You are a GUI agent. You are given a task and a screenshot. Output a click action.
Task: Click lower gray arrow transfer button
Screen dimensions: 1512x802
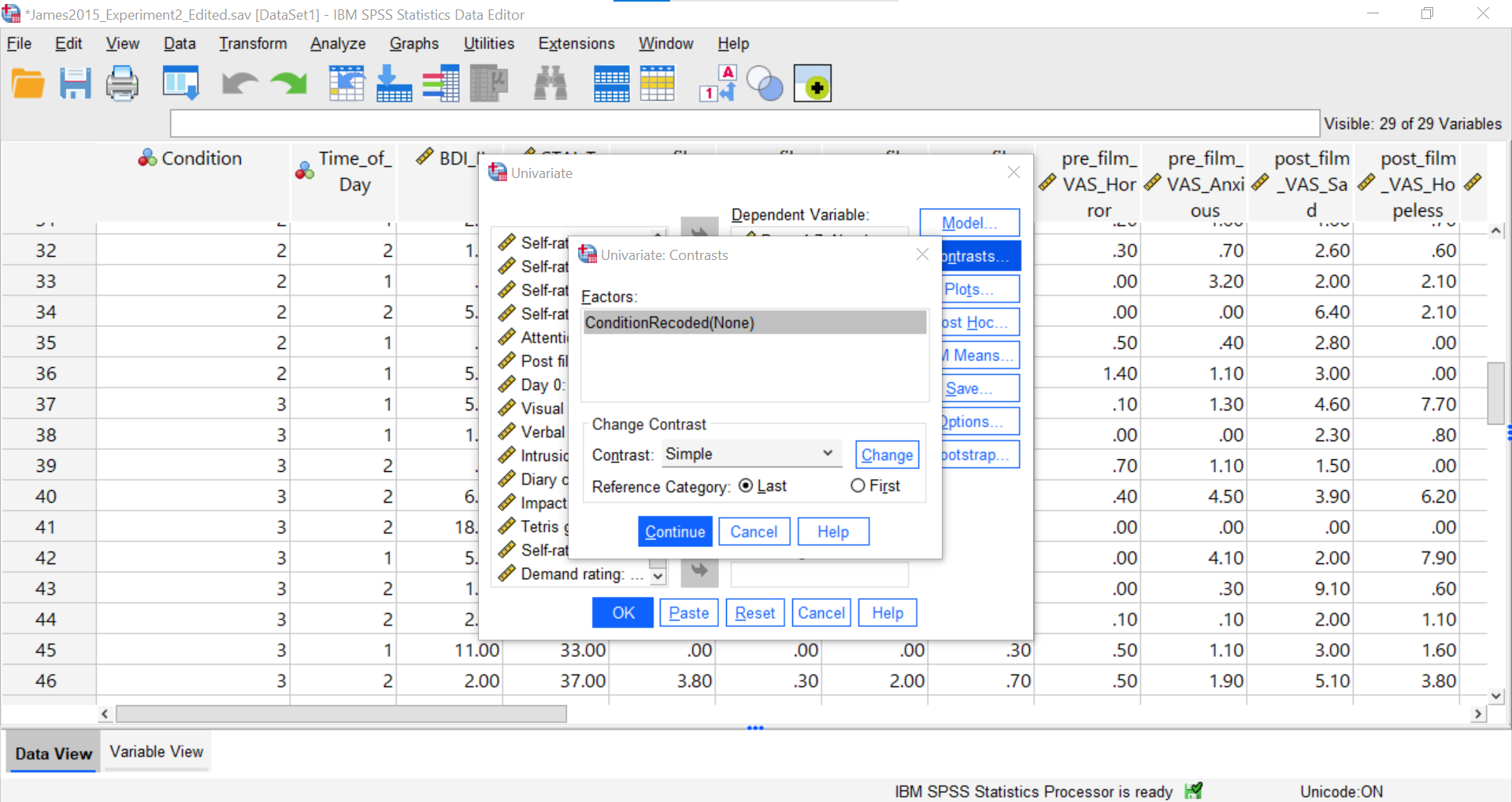pos(699,571)
